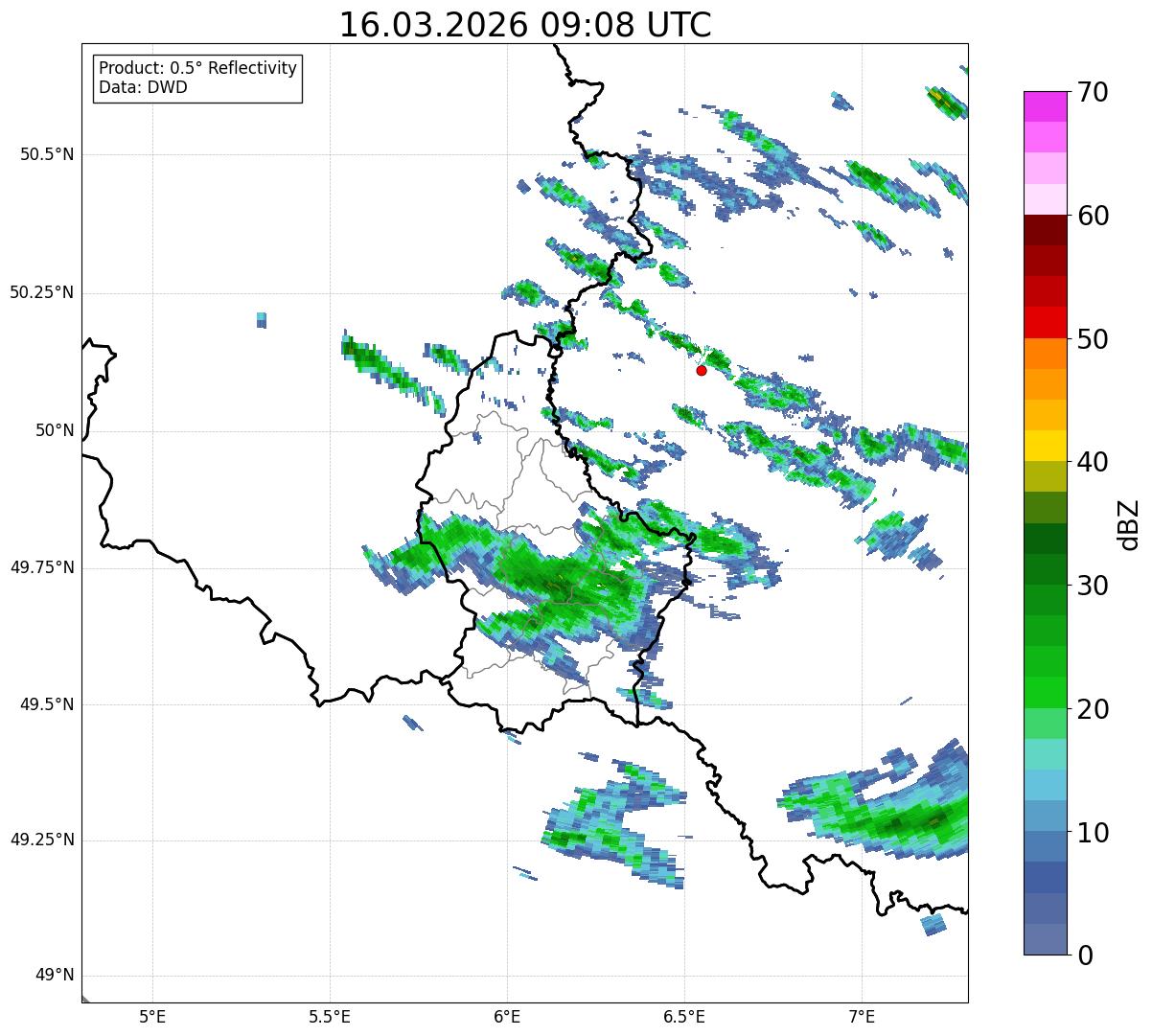Viewport: 1152px width, 1036px height.
Task: Click the 6.5°E longitude label
Action: coord(684,1016)
